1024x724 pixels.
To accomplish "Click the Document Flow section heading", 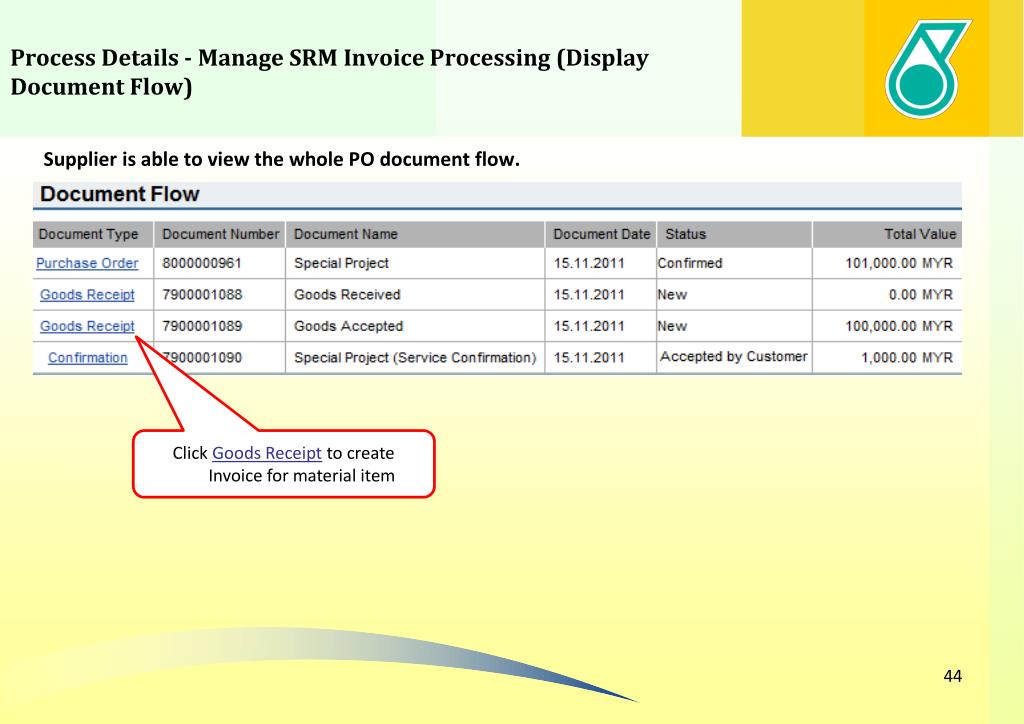I will [120, 194].
